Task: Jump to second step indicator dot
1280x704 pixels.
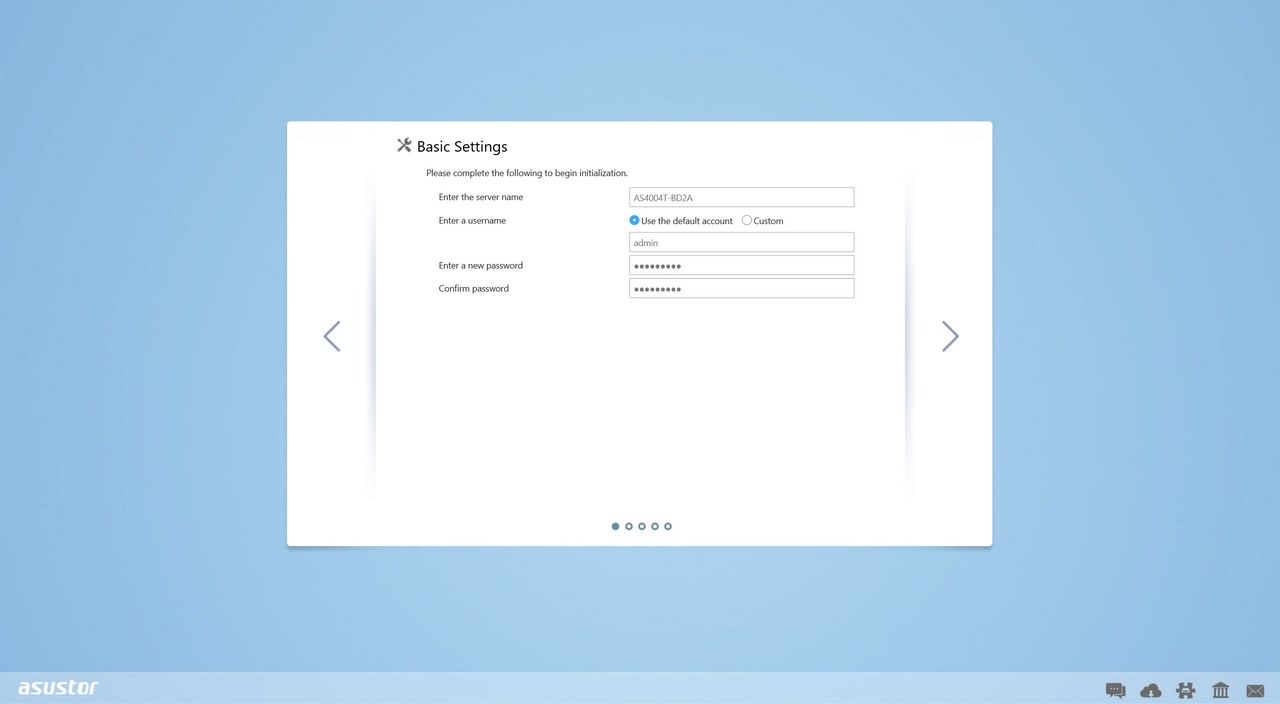Action: (x=629, y=526)
